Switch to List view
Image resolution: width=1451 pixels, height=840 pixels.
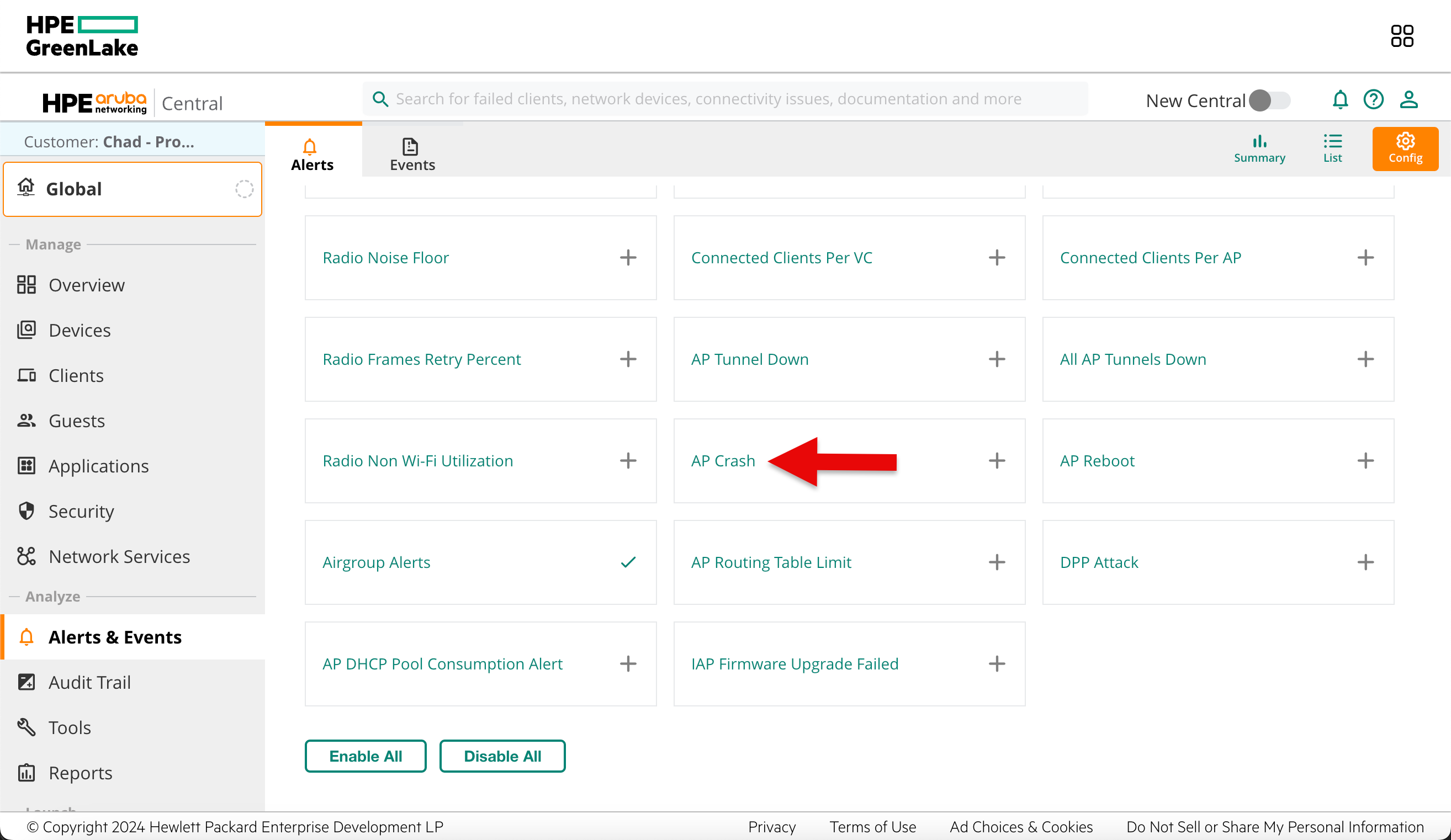pos(1332,148)
